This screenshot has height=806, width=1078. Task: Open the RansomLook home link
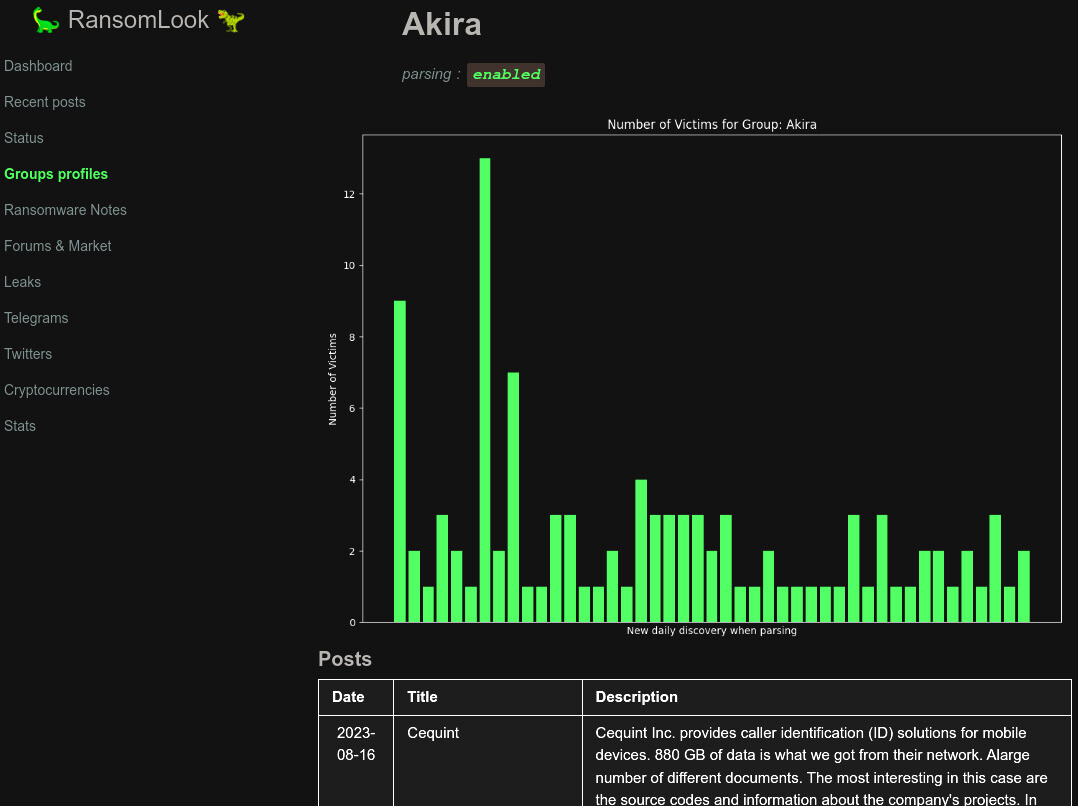point(138,20)
